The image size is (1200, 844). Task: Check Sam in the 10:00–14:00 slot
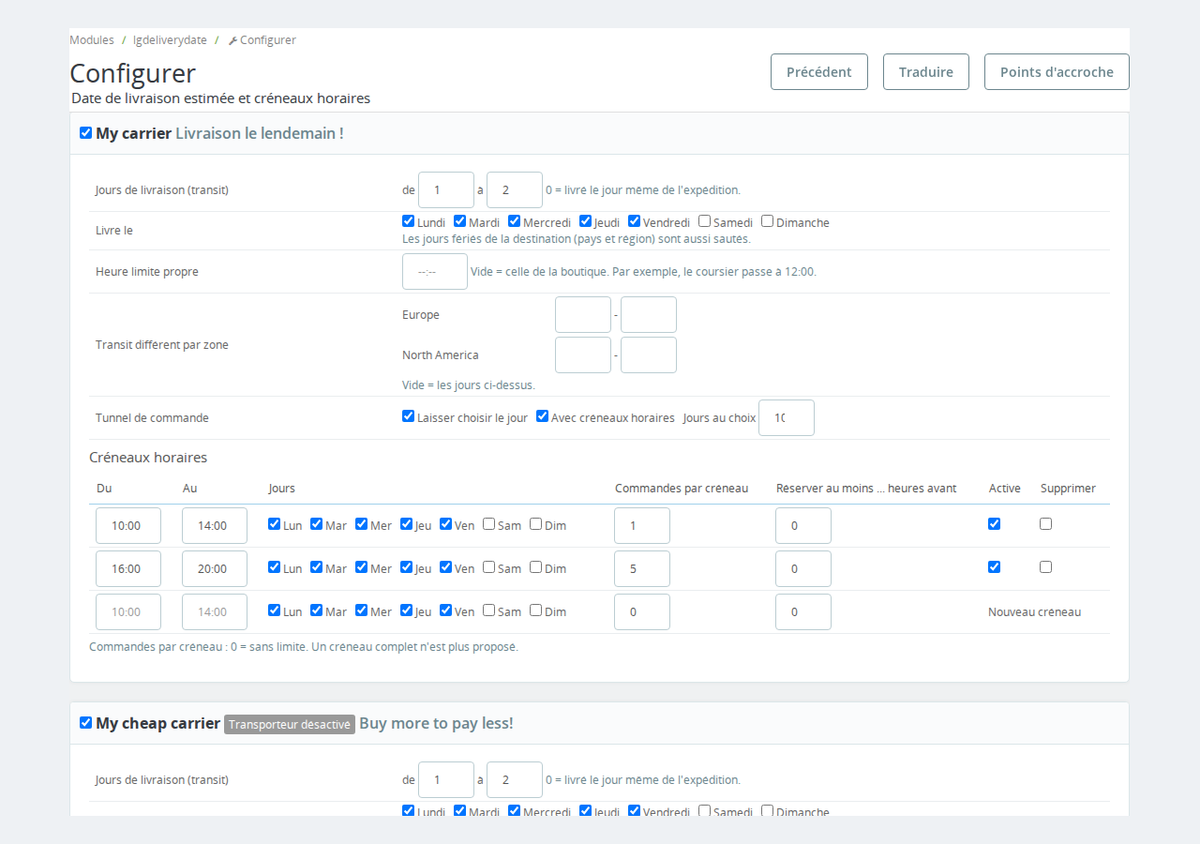[x=489, y=524]
